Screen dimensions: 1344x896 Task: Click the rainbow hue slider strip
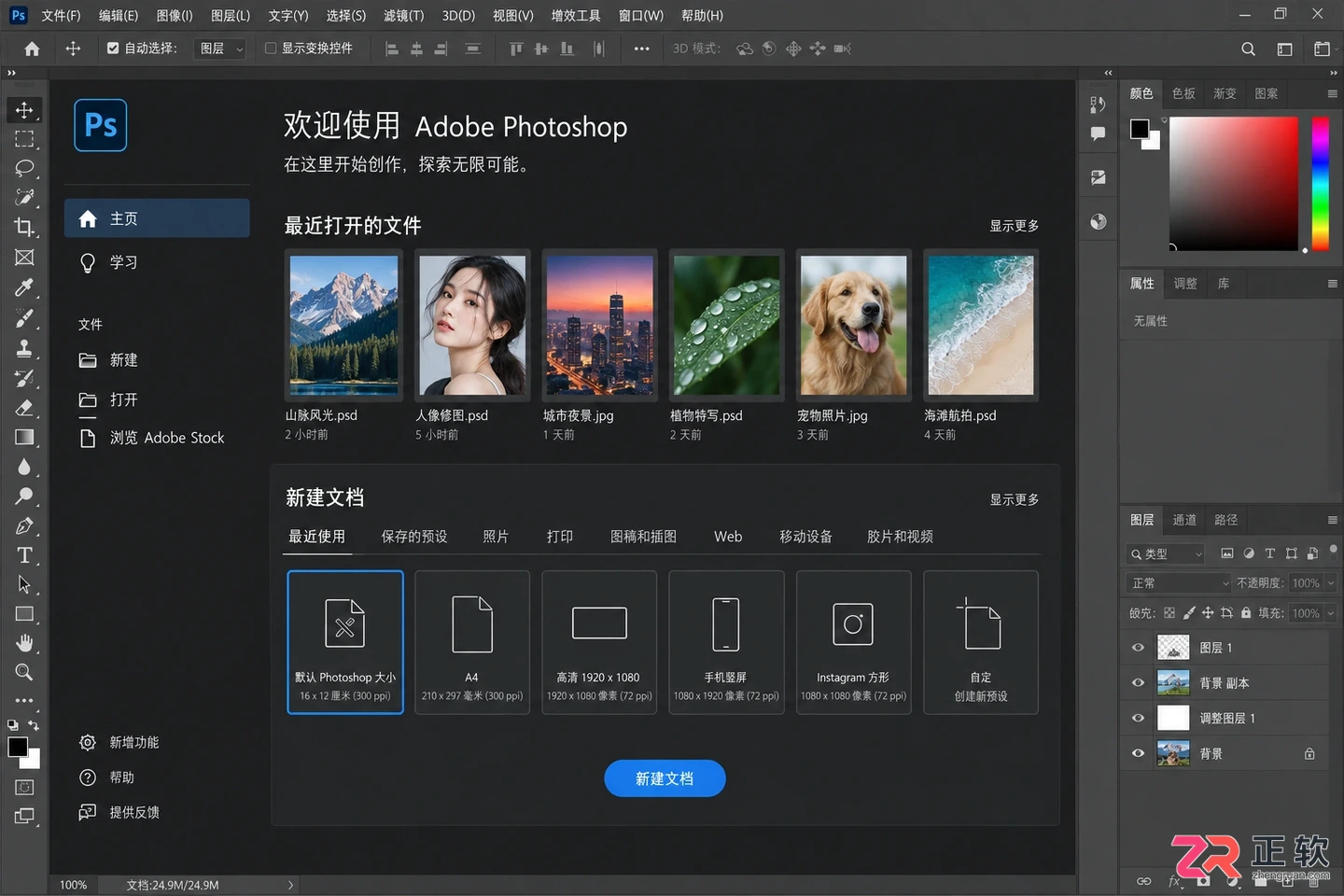(1320, 183)
